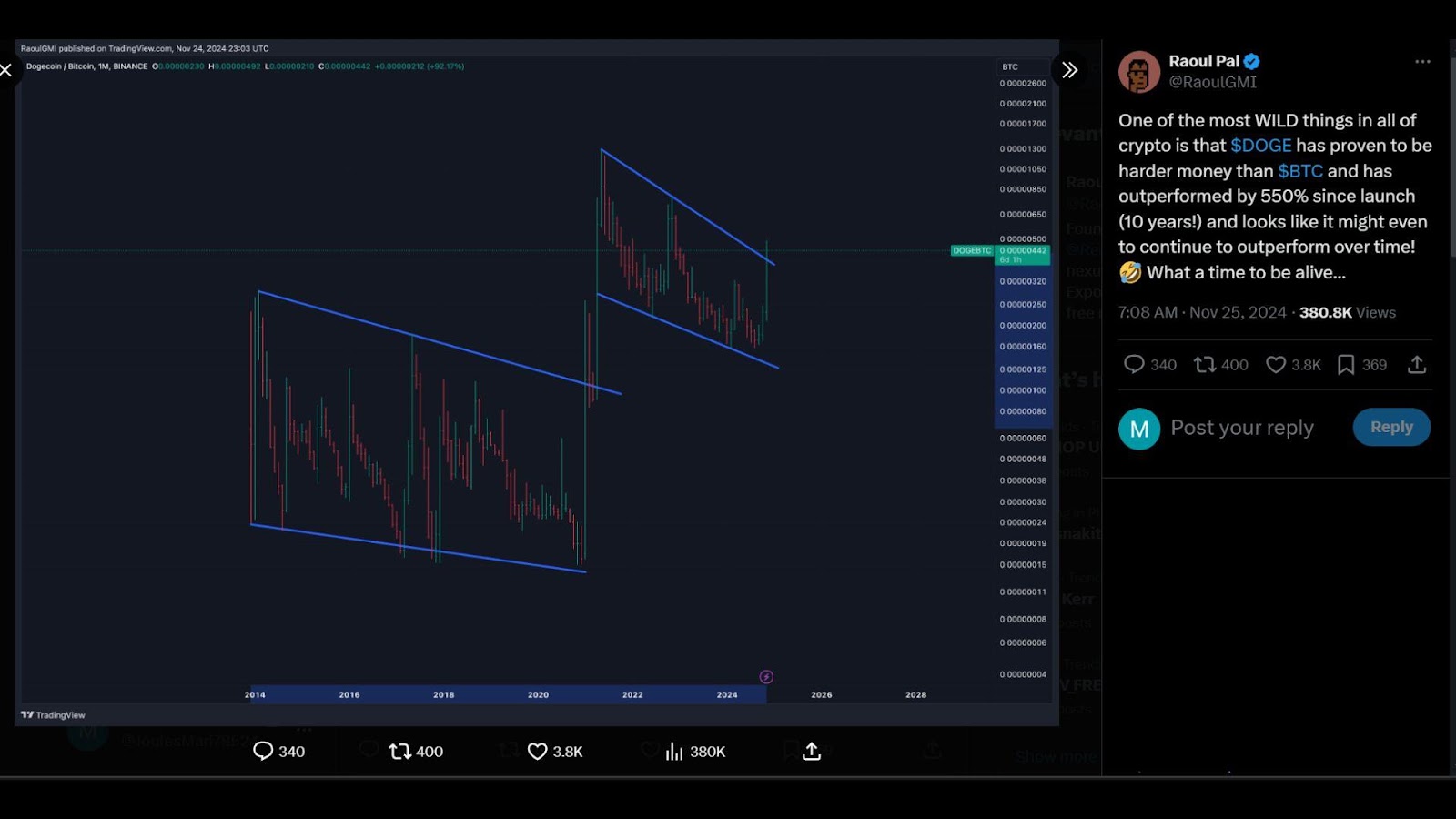This screenshot has width=1456, height=819.
Task: Open the three-dot more options menu on the tweet
Action: [1422, 62]
